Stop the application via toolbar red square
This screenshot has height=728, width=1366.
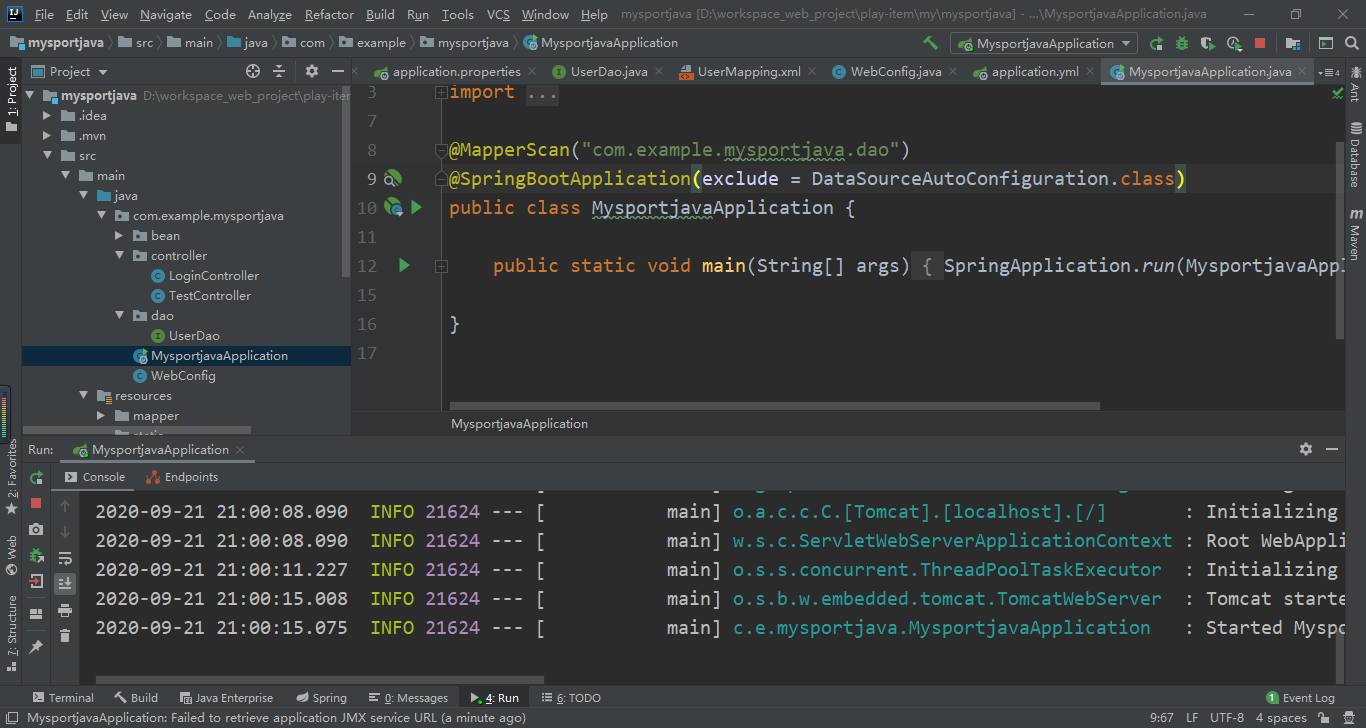click(x=1260, y=43)
